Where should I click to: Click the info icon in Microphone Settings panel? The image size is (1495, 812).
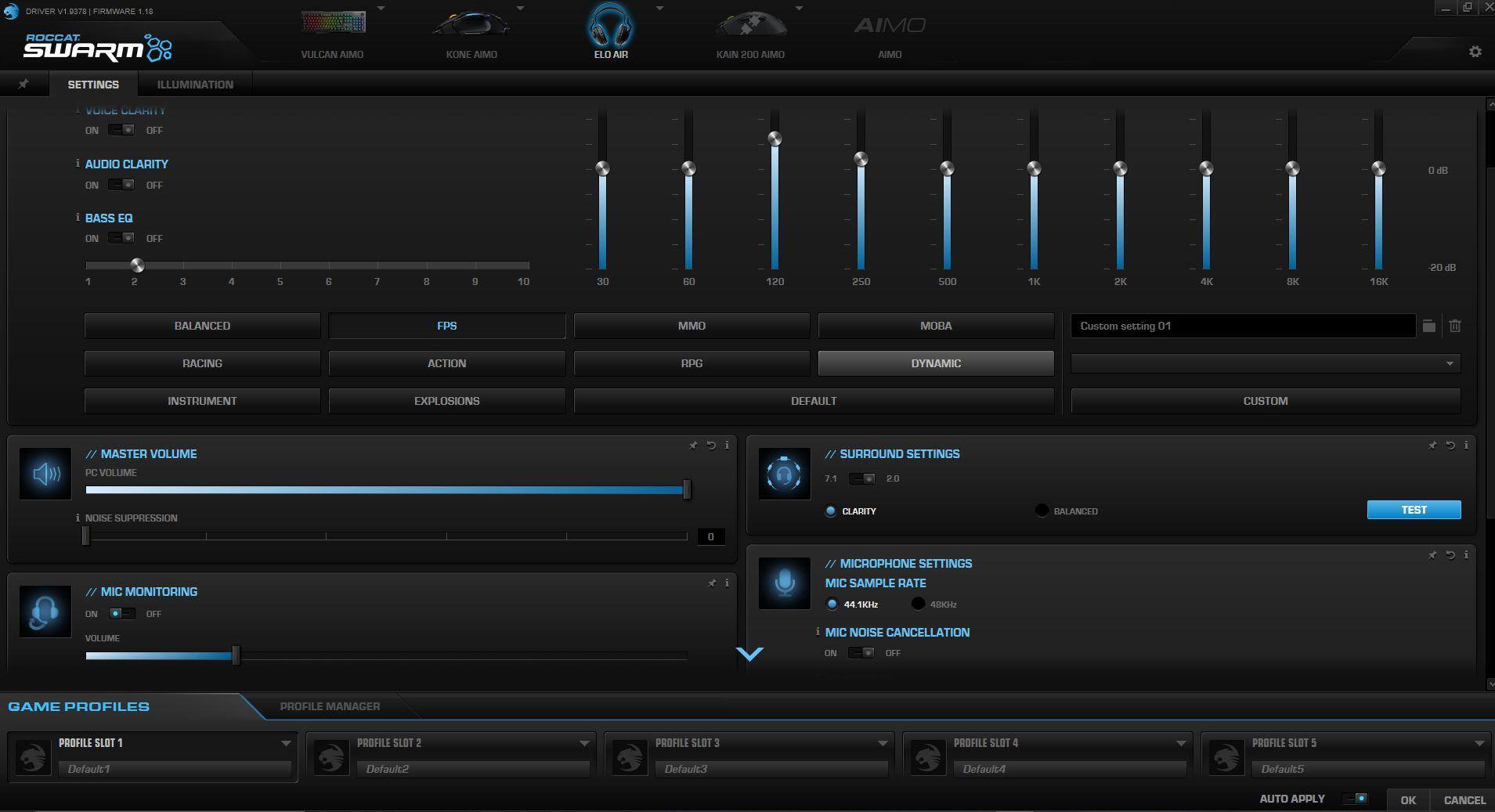point(1466,554)
